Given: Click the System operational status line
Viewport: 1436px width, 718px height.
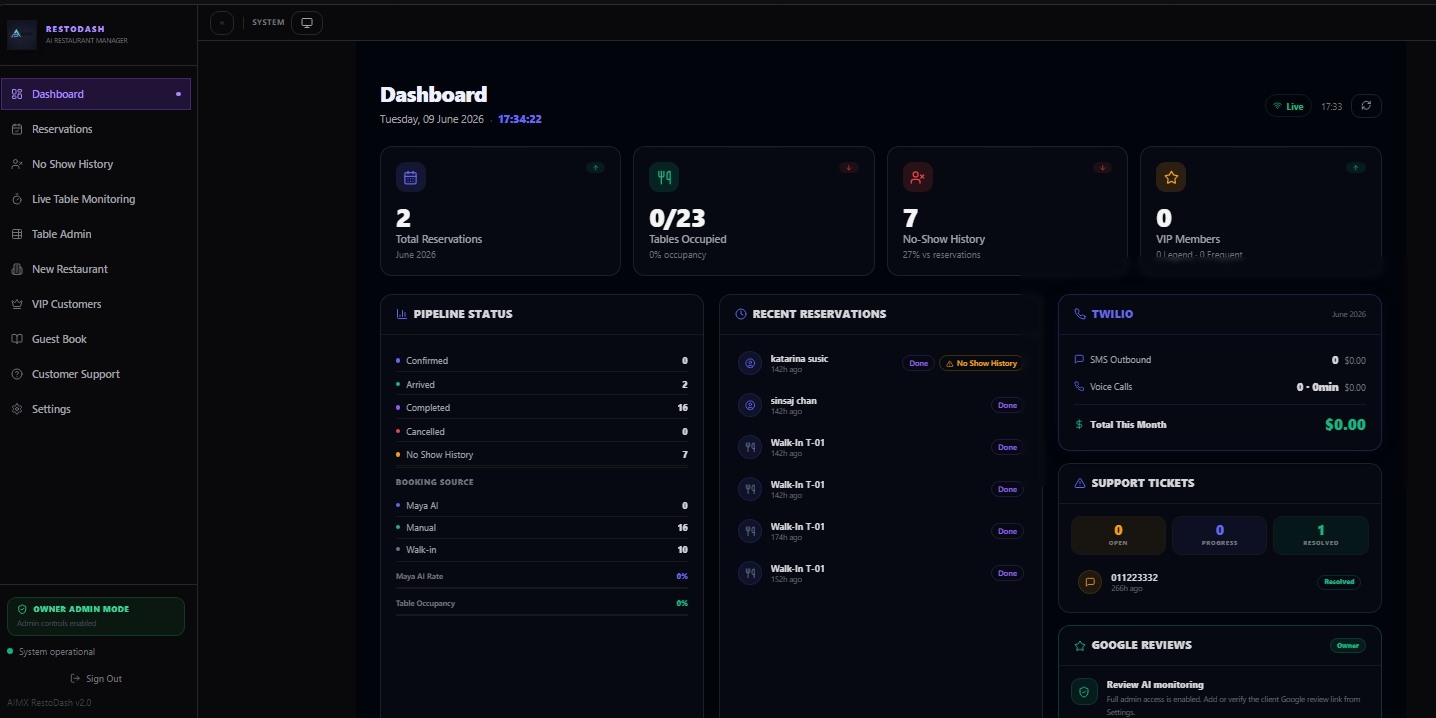Looking at the screenshot, I should (x=51, y=652).
